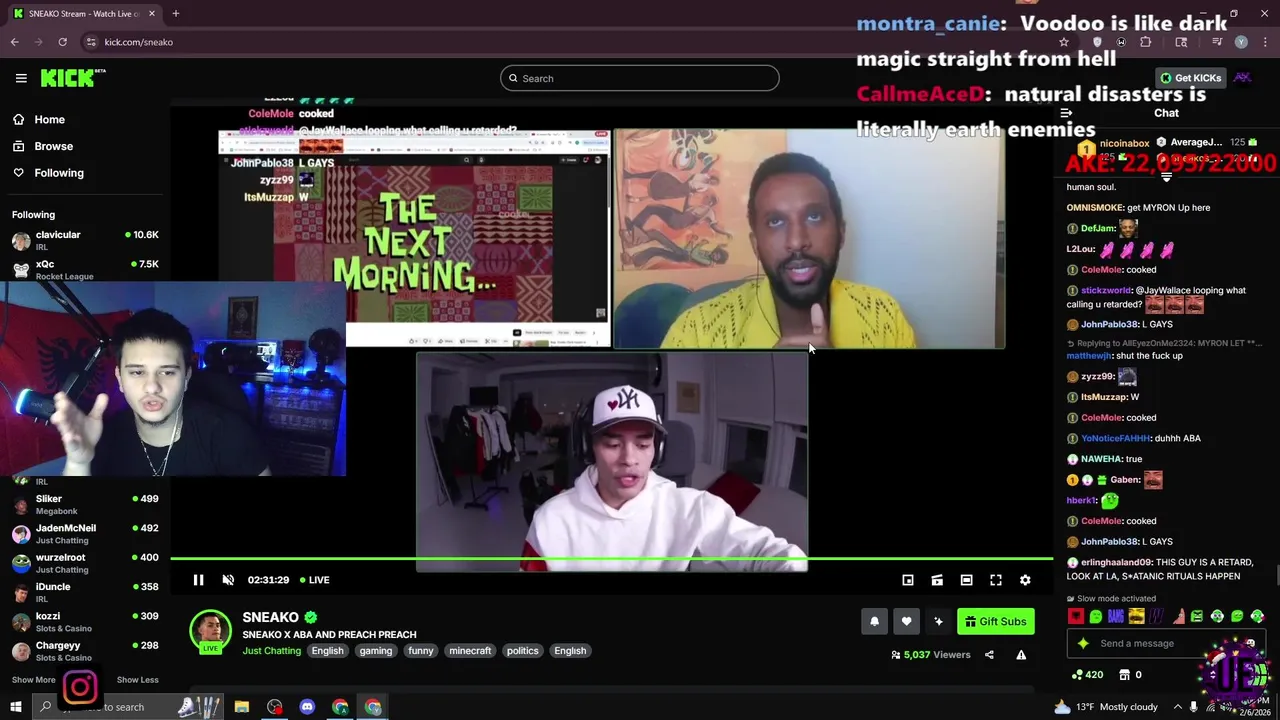Report stream with warning icon
This screenshot has width=1280, height=720.
pos(1021,655)
